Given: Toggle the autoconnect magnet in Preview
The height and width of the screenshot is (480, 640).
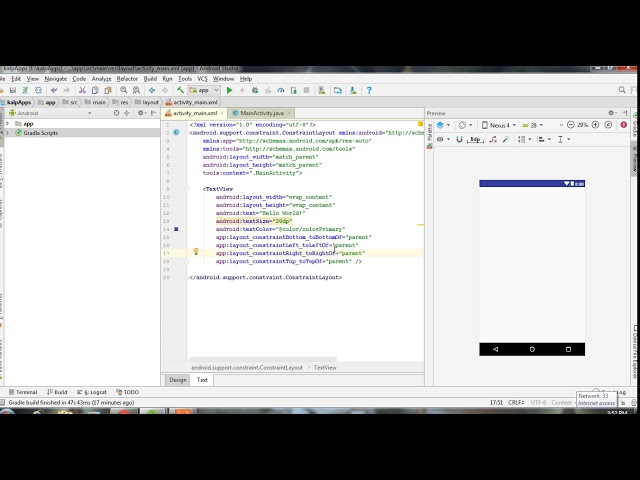Looking at the screenshot, I should [x=459, y=139].
